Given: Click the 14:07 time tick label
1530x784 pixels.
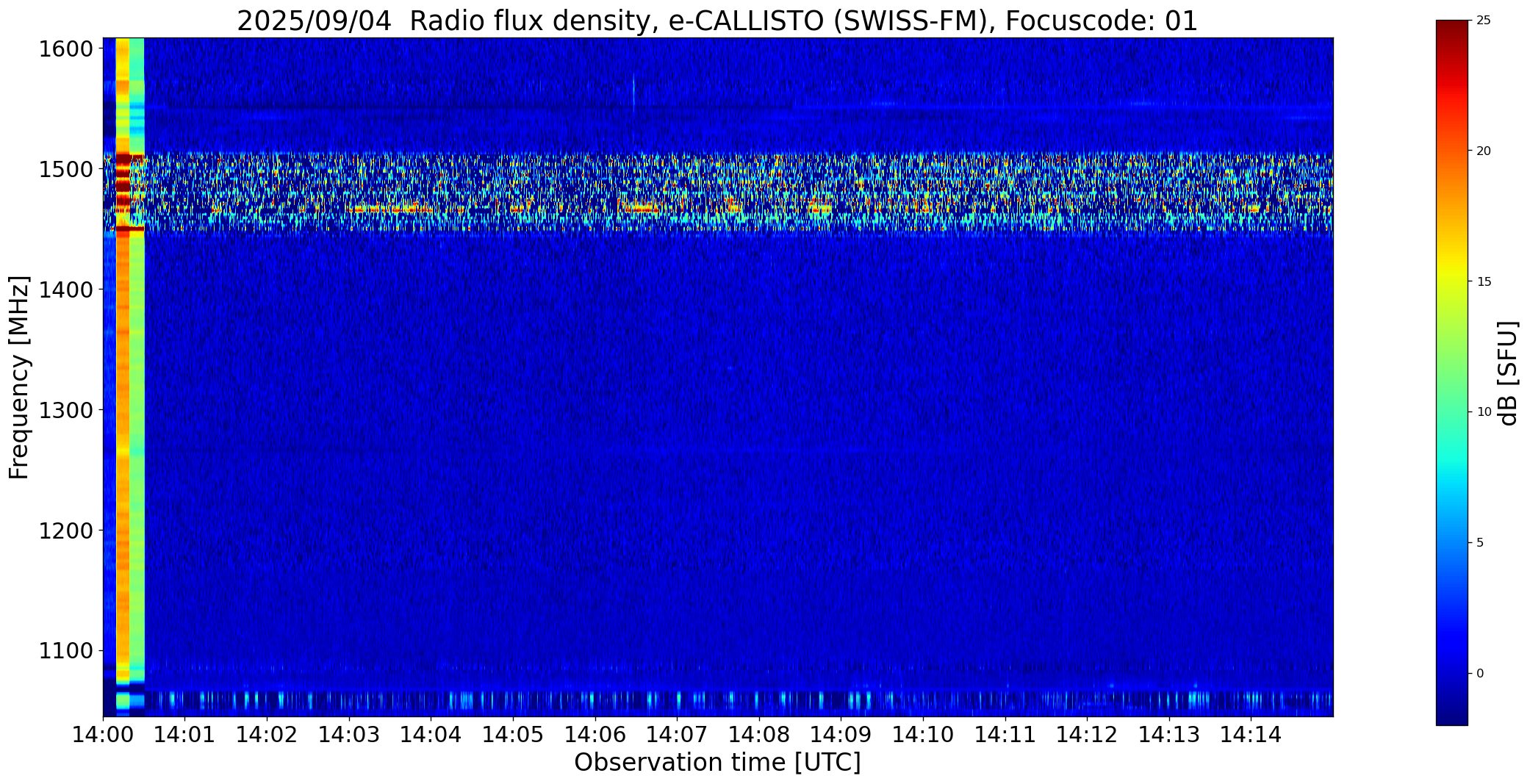Looking at the screenshot, I should coord(677,734).
